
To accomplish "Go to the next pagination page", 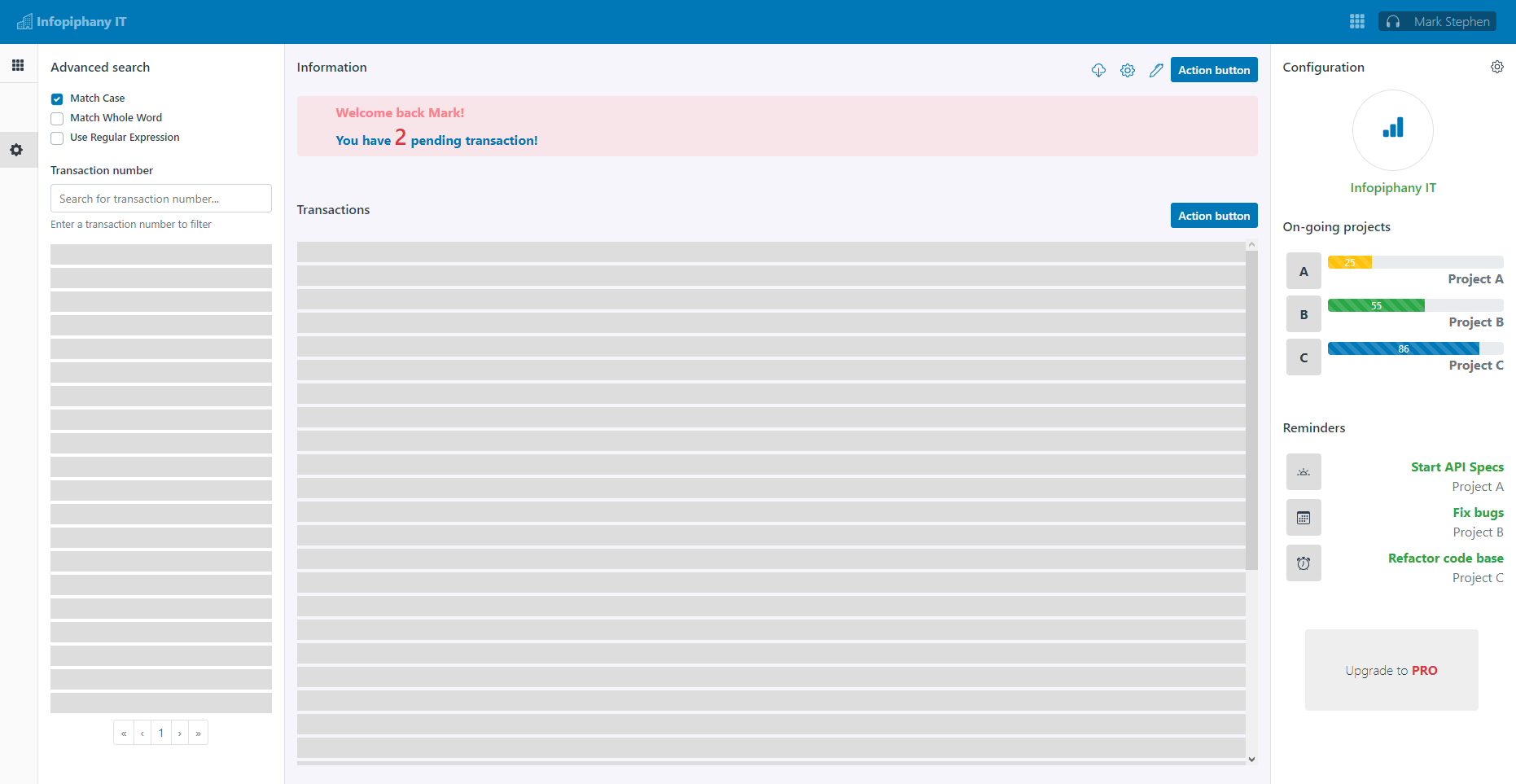I will pyautogui.click(x=180, y=734).
